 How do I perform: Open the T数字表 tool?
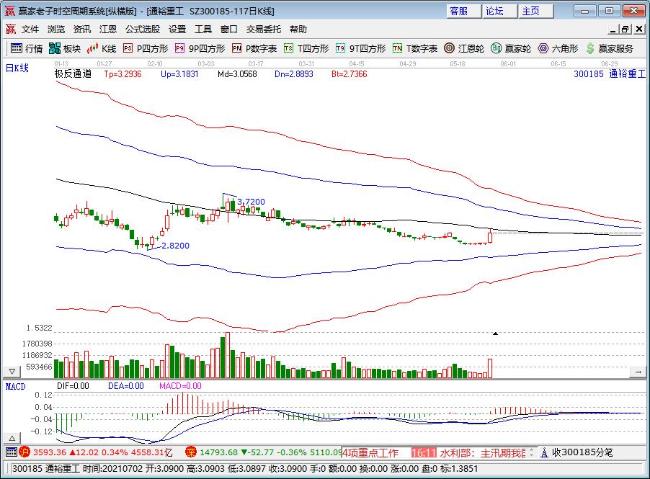point(415,49)
